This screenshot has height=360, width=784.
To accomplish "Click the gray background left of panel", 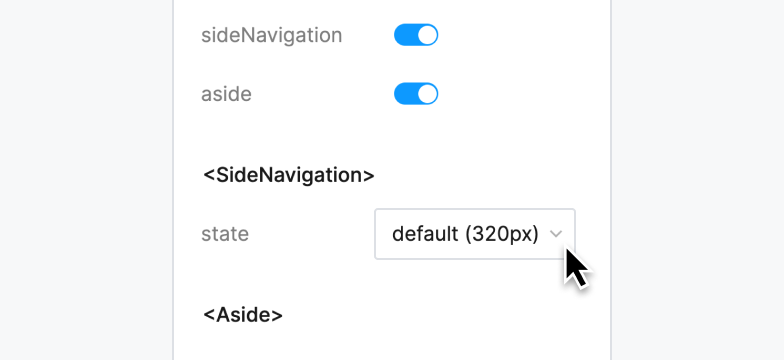I will [x=86, y=180].
